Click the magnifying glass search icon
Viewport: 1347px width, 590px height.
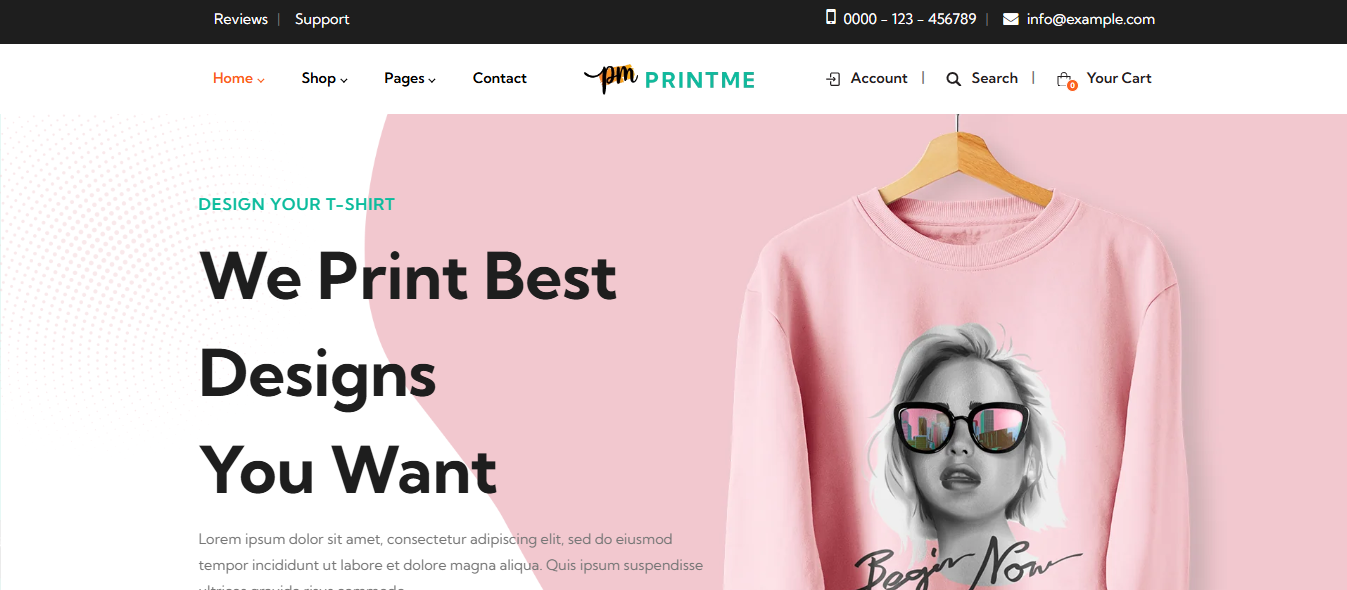[953, 79]
